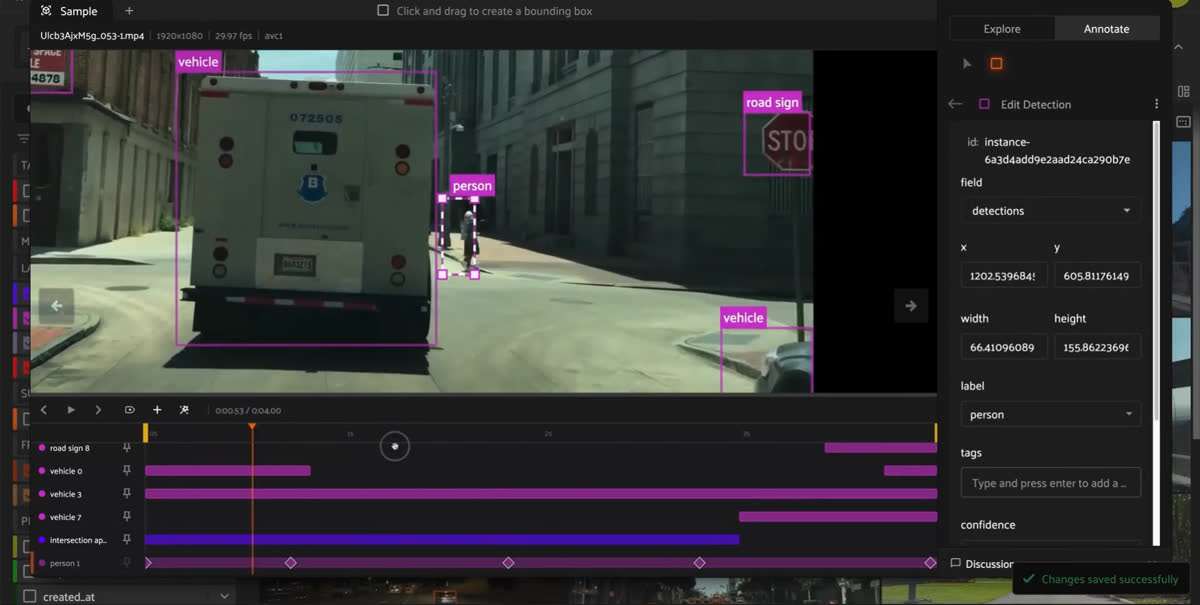Click second keyframe diamond on person 1 track

(x=291, y=563)
